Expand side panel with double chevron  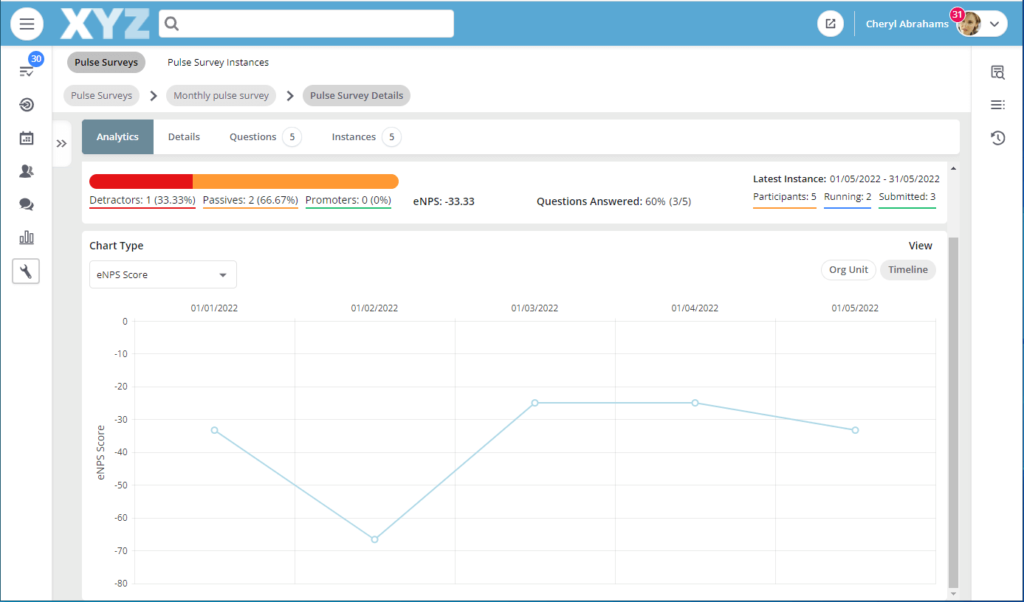(x=61, y=144)
